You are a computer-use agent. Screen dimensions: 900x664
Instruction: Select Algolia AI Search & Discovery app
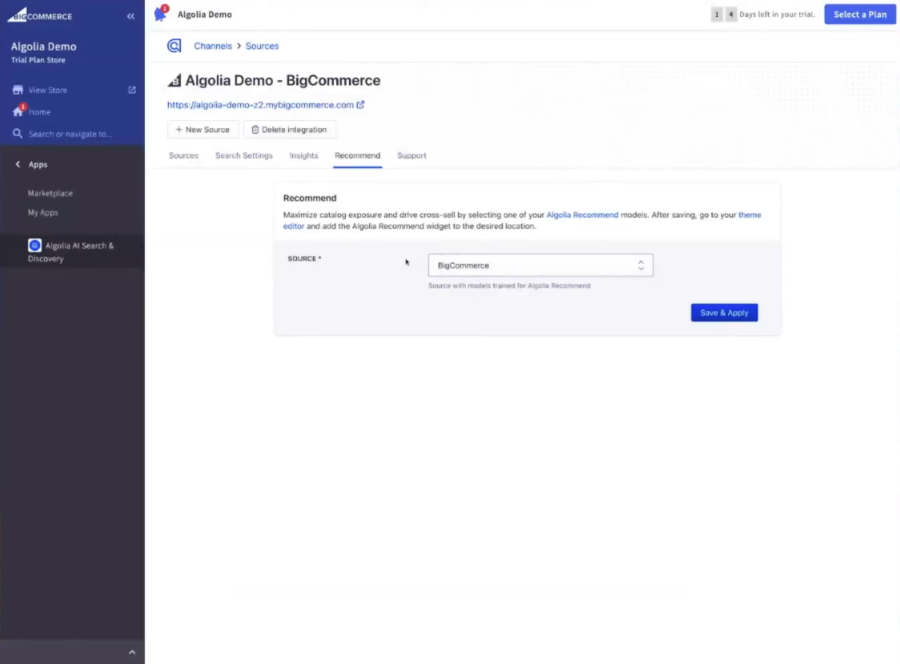click(x=71, y=251)
